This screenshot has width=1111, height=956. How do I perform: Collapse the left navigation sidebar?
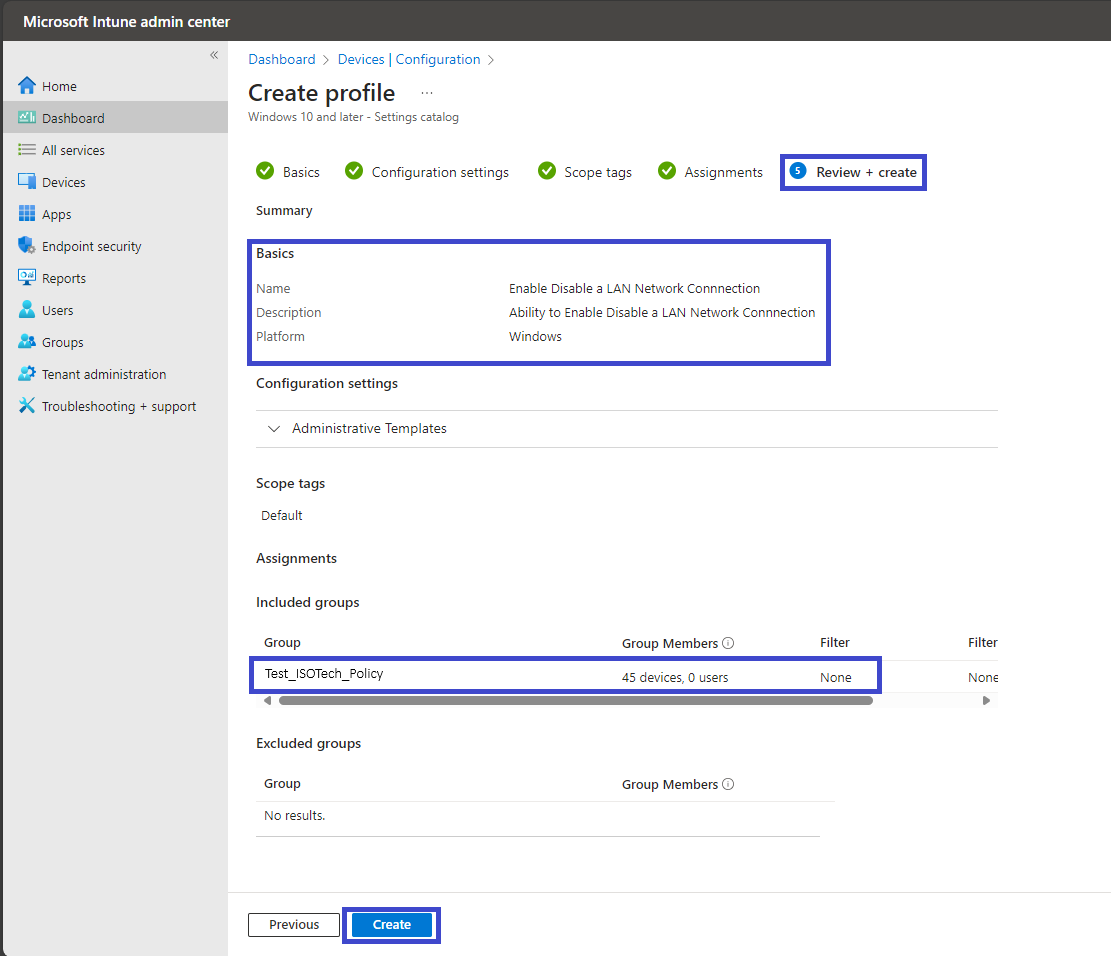click(214, 55)
